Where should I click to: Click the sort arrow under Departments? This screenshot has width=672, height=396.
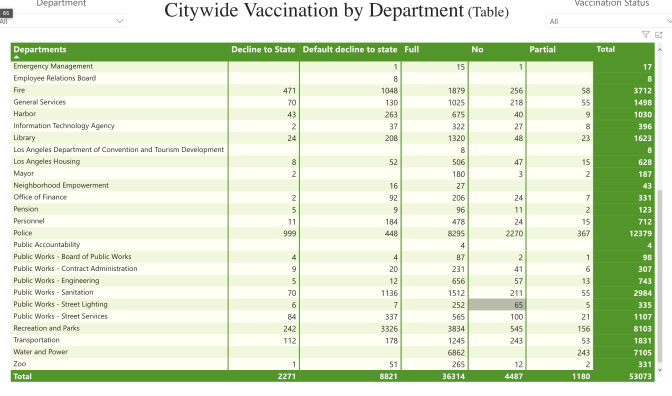tap(16, 57)
